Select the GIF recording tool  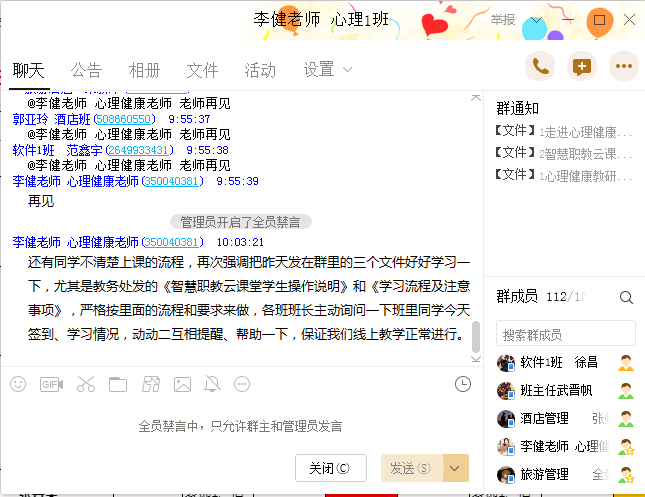pyautogui.click(x=51, y=384)
